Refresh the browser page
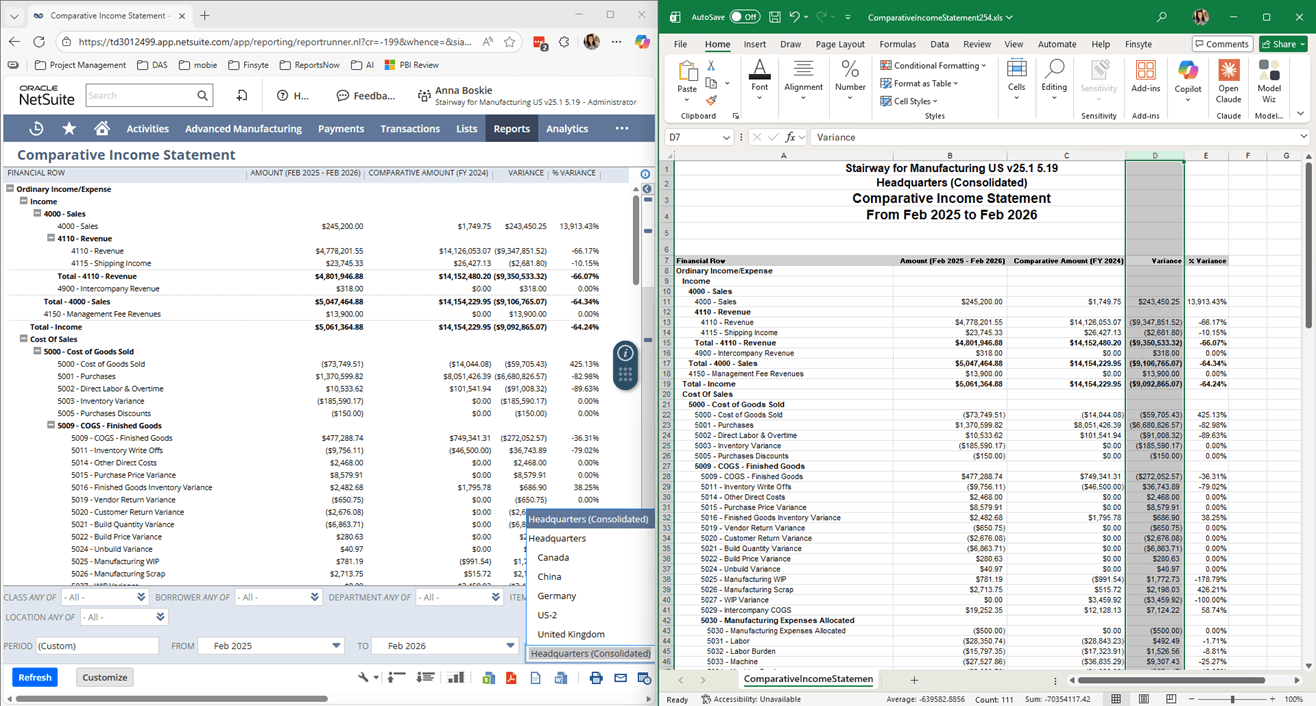The width and height of the screenshot is (1316, 706). 39,42
